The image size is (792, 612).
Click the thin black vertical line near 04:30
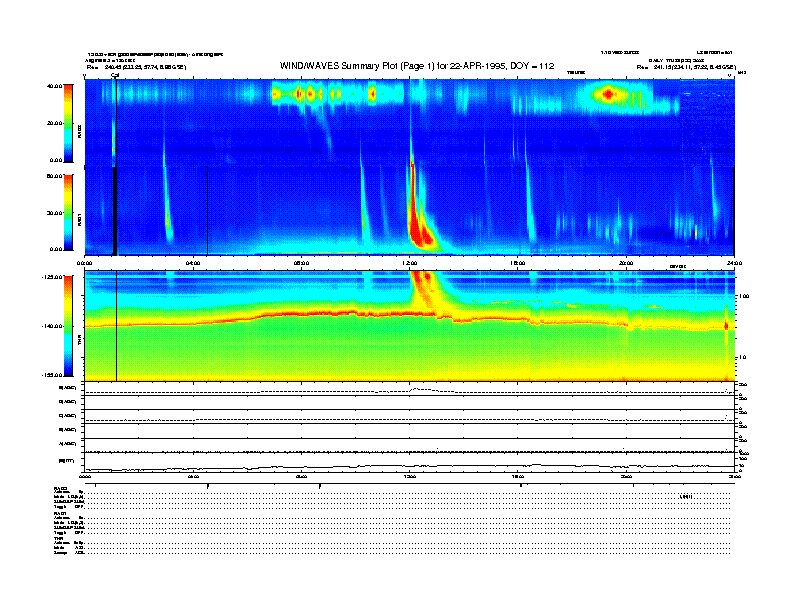[x=208, y=211]
